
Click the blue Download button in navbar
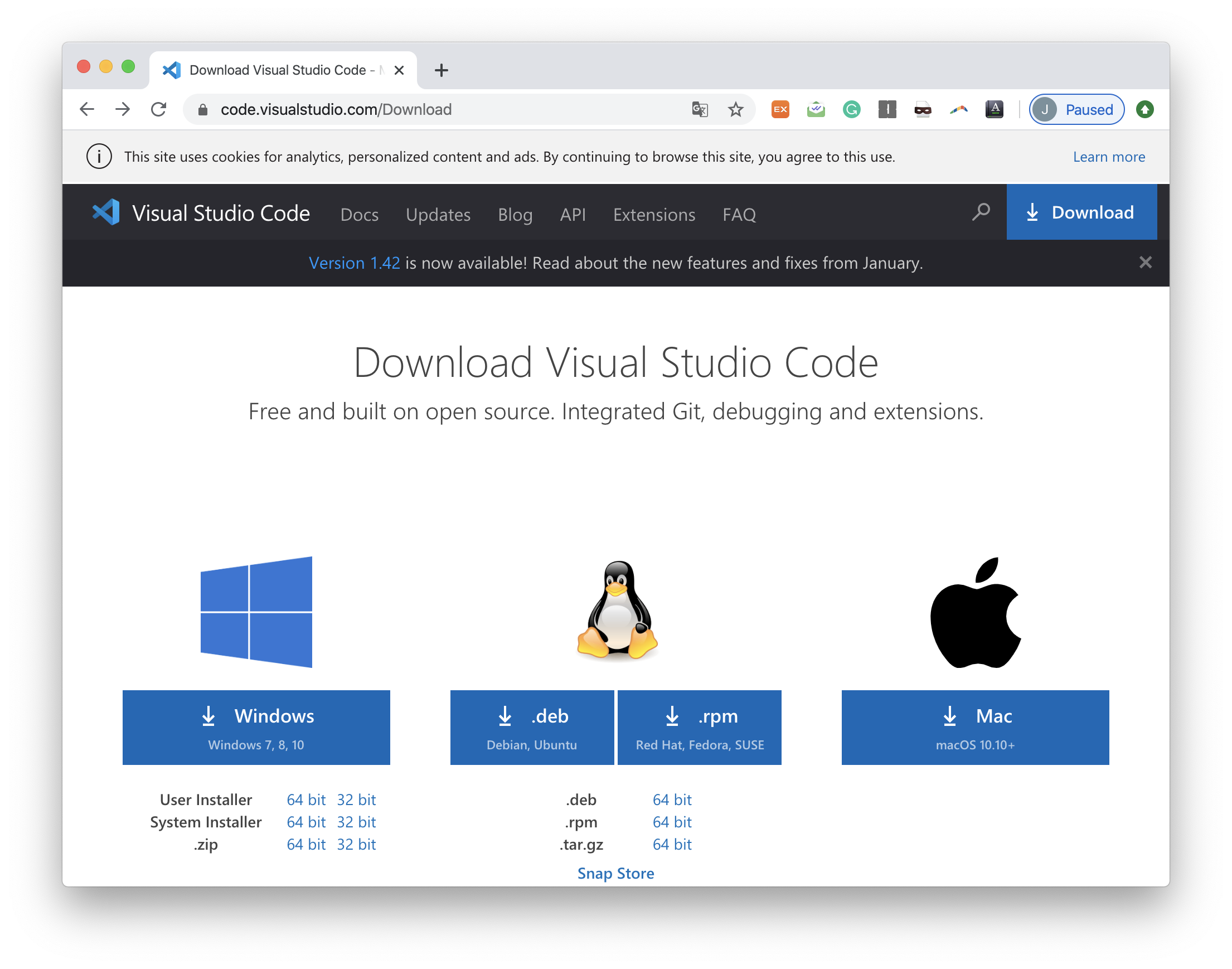click(x=1080, y=212)
